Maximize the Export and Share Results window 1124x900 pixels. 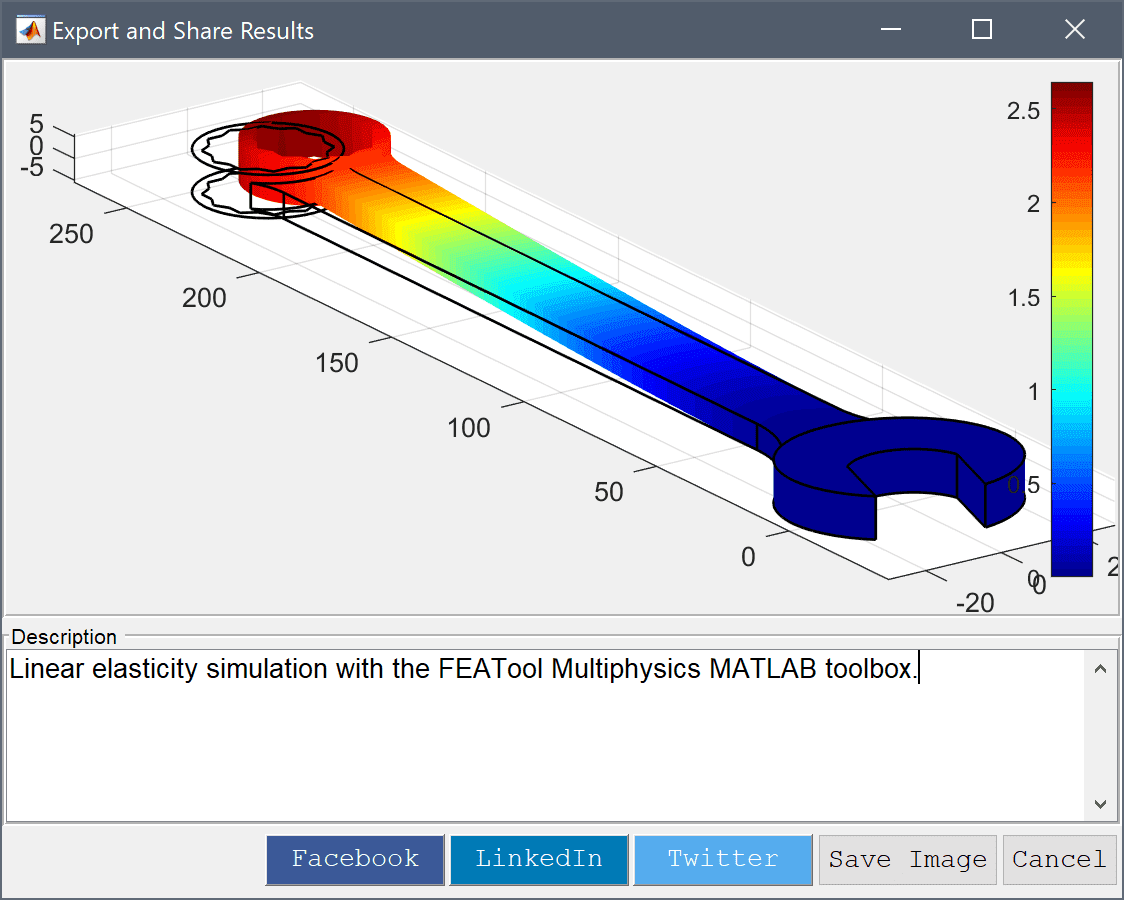pyautogui.click(x=981, y=29)
